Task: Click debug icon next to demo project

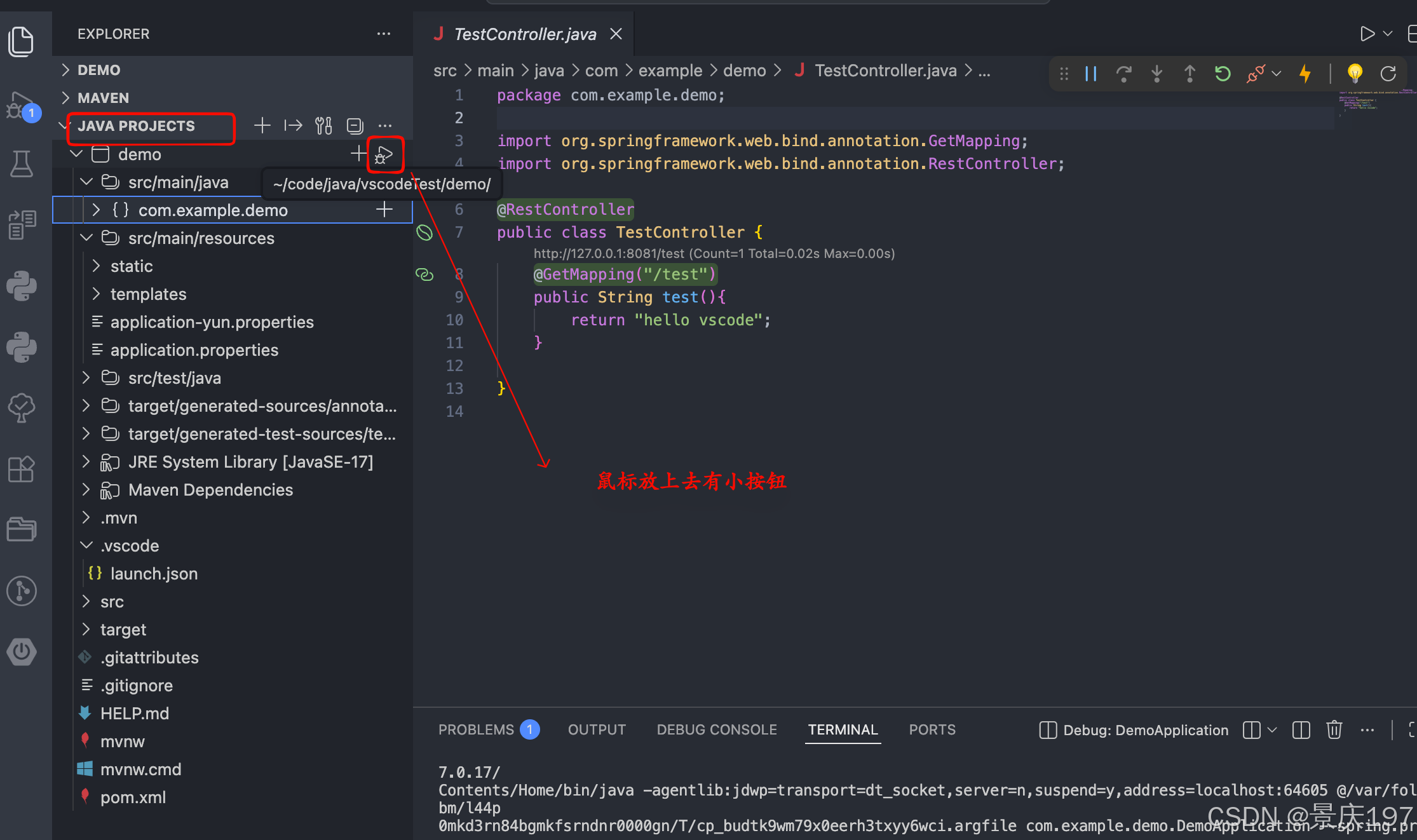Action: coord(384,154)
